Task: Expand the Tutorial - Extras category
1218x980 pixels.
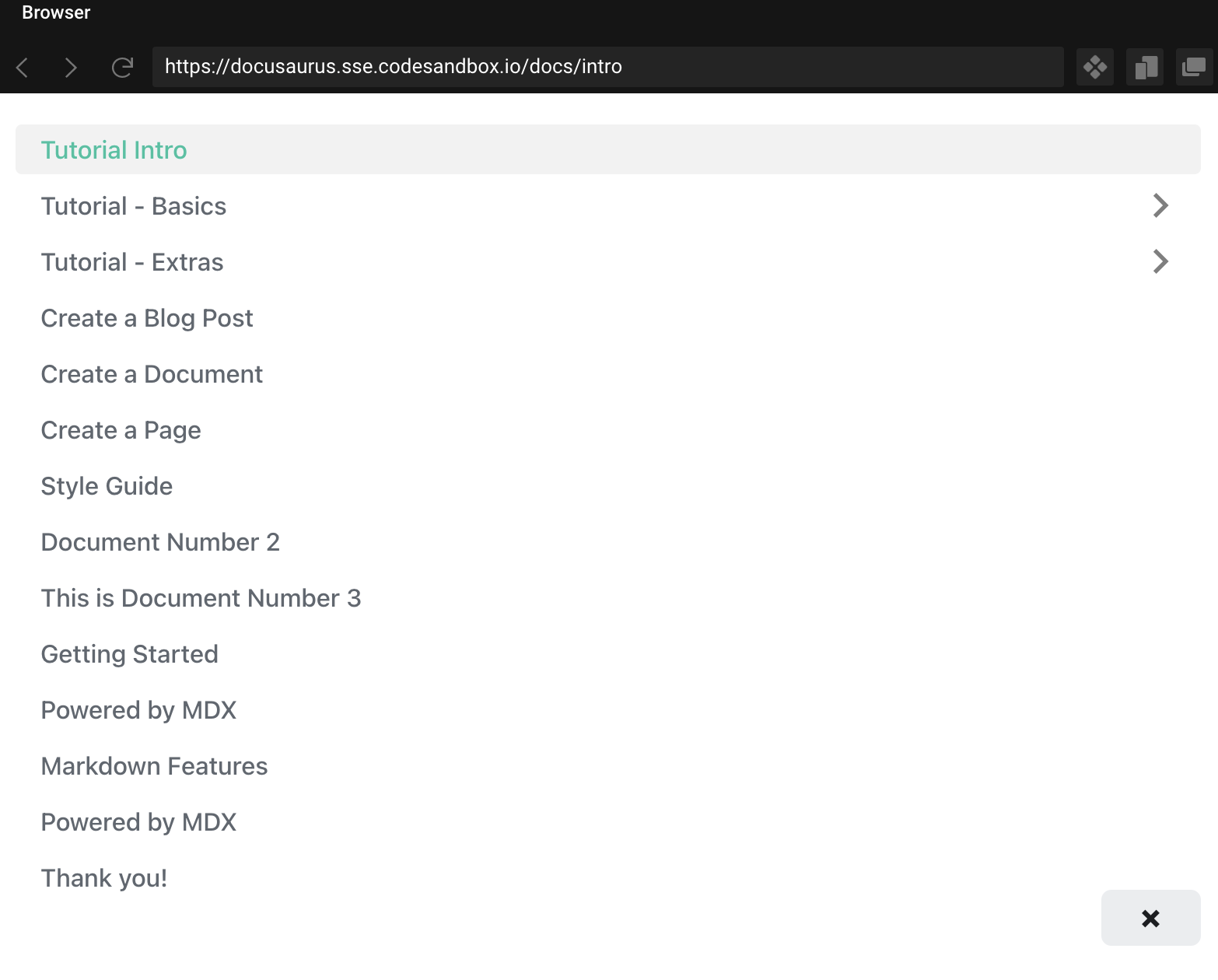Action: 132,262
